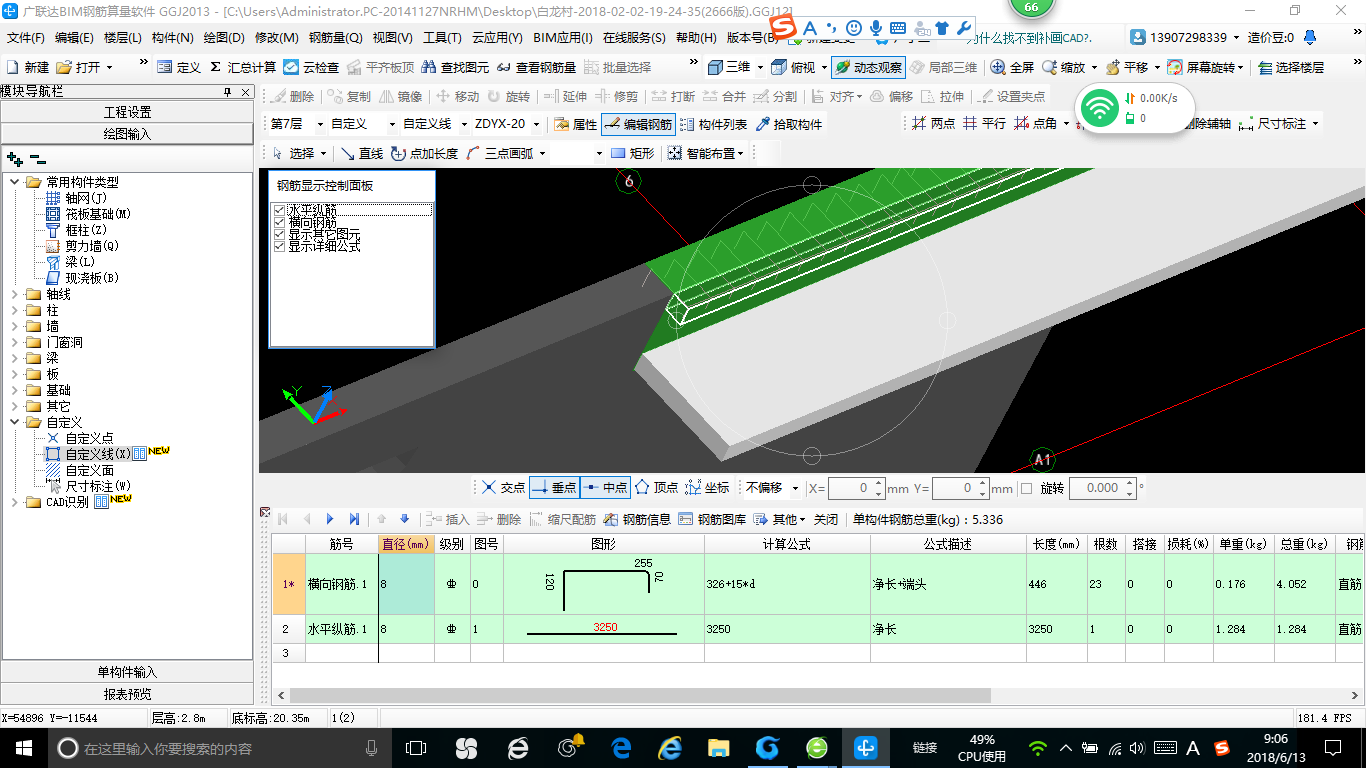Screen dimensions: 1366x768
Task: Open 查看钢筋量 rebar quantity viewer
Action: [x=536, y=67]
